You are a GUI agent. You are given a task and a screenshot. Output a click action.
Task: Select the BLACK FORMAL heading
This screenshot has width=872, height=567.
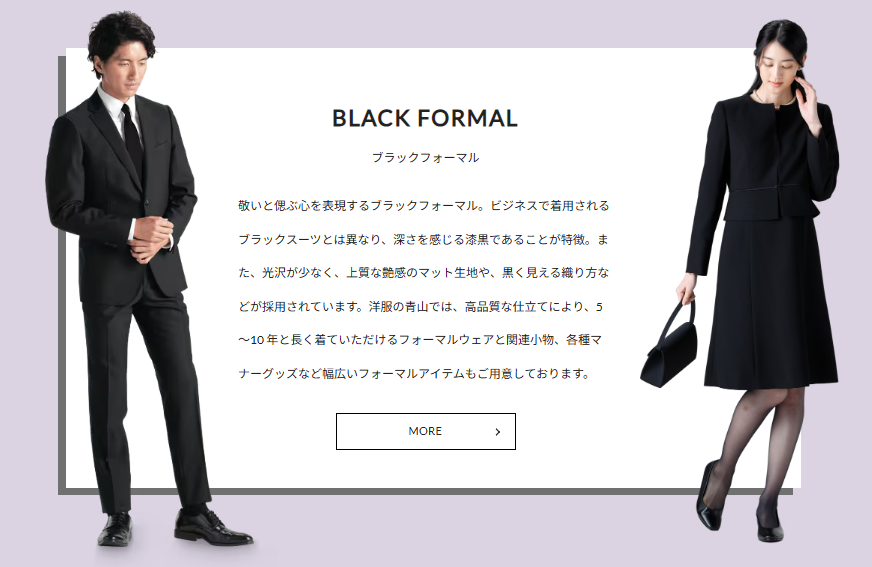coord(425,118)
